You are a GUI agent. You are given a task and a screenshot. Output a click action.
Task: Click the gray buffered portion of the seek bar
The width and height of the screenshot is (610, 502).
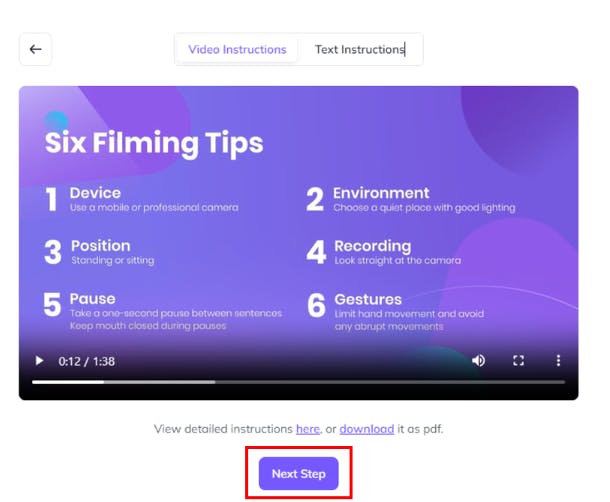pyautogui.click(x=160, y=382)
